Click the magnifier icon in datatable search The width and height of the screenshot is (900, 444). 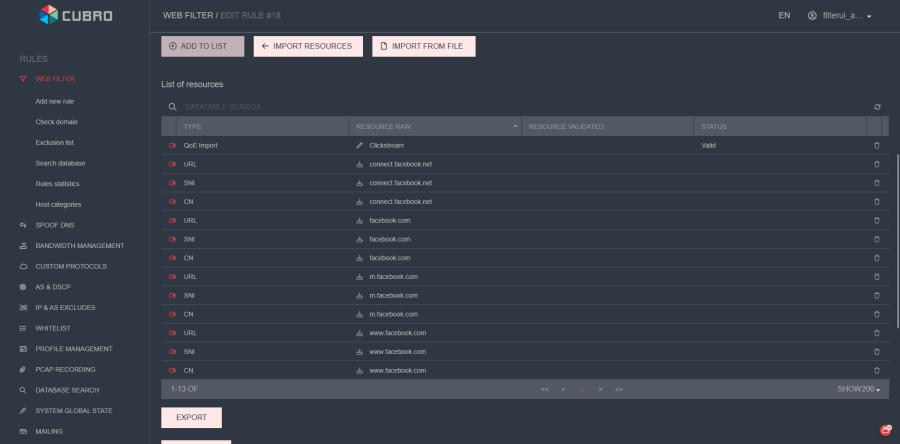[x=172, y=107]
